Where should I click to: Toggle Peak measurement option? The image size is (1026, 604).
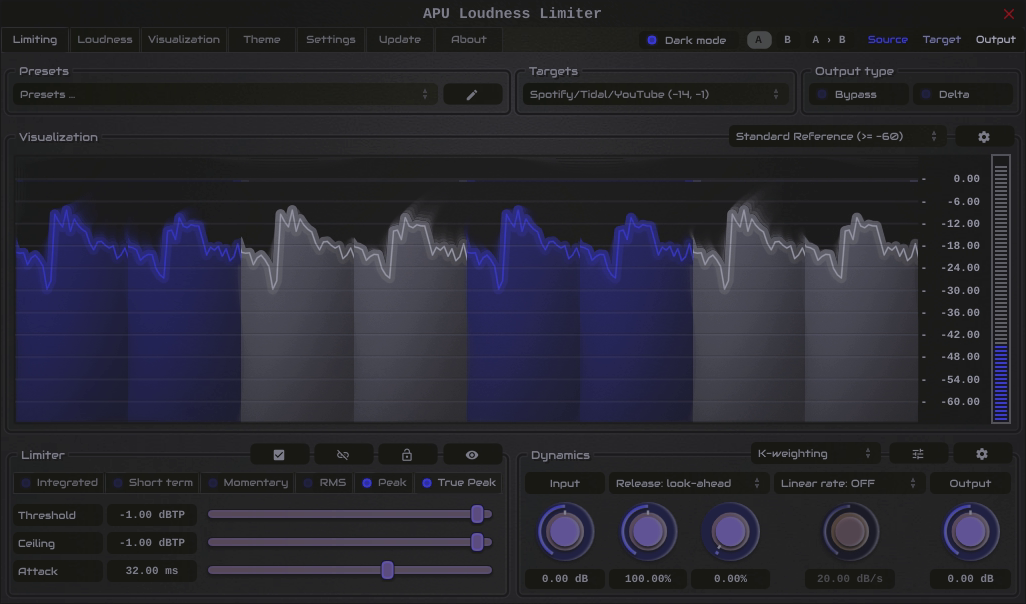[x=384, y=483]
